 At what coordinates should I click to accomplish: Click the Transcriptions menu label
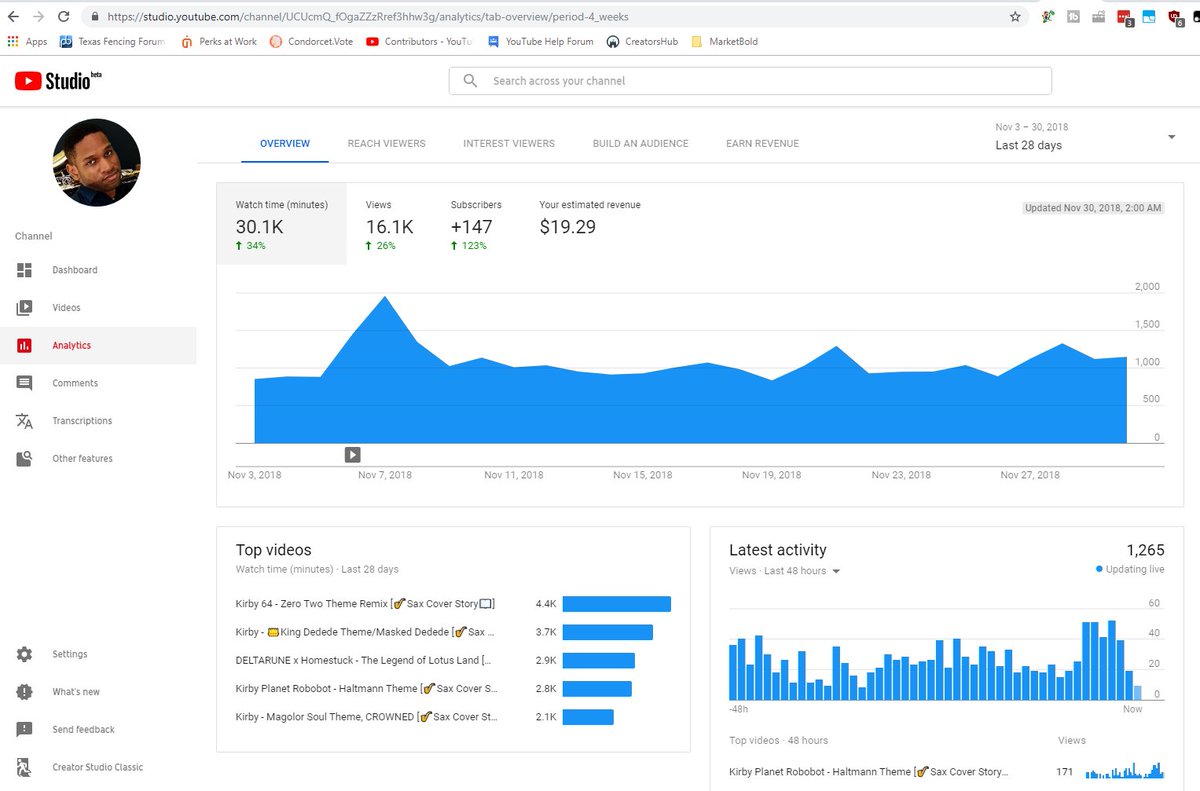pyautogui.click(x=82, y=421)
